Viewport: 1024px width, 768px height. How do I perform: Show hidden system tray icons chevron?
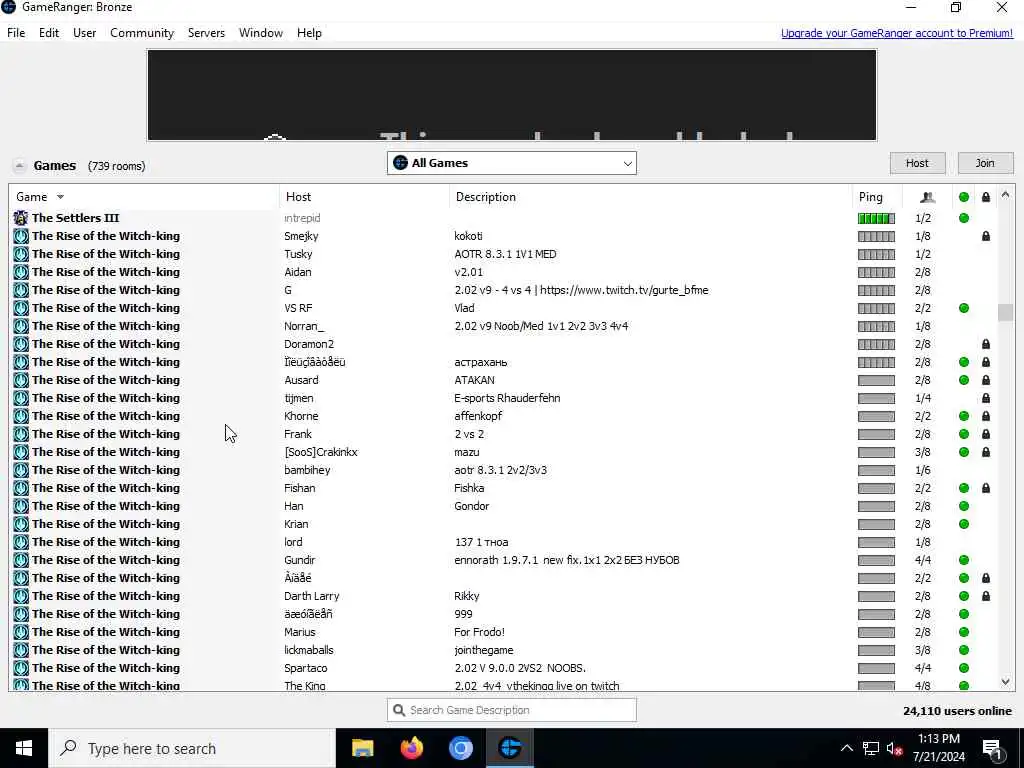pos(846,749)
